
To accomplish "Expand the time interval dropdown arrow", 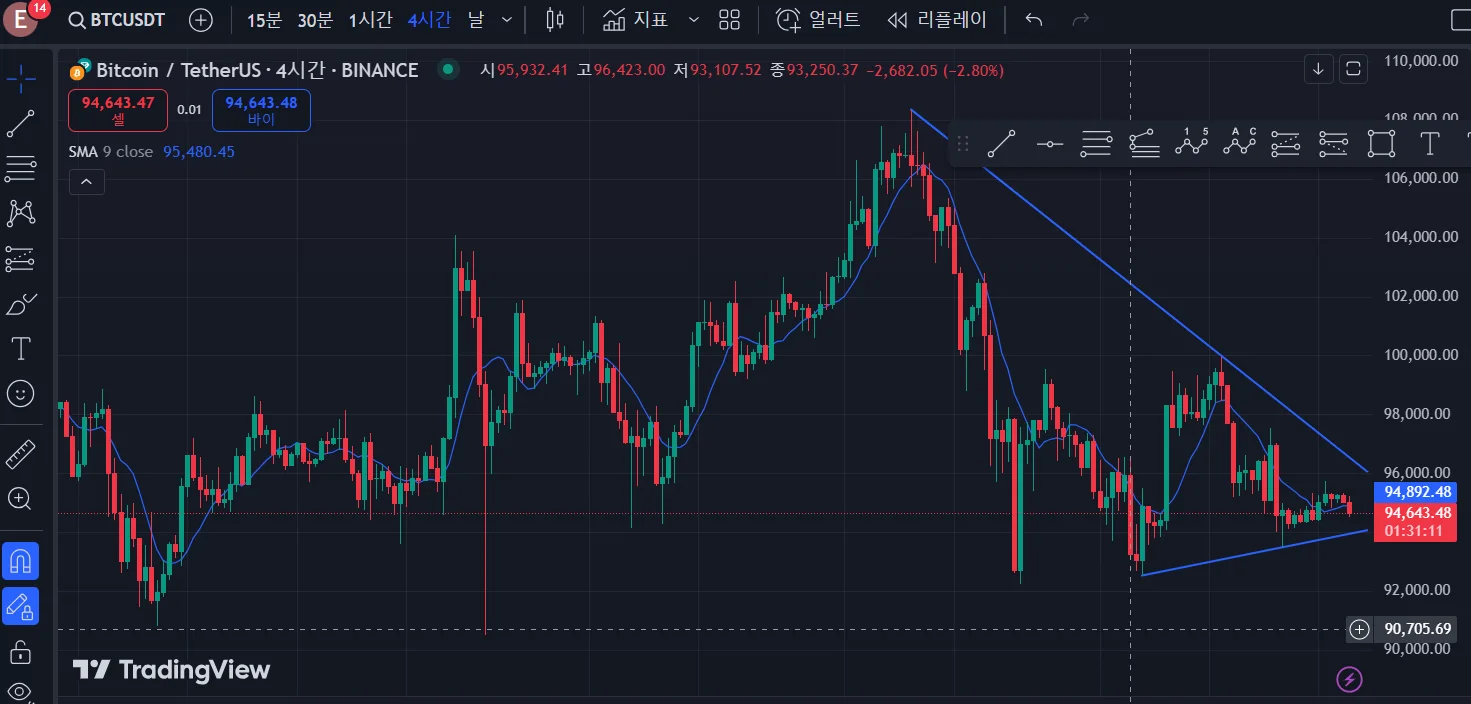I will 507,20.
